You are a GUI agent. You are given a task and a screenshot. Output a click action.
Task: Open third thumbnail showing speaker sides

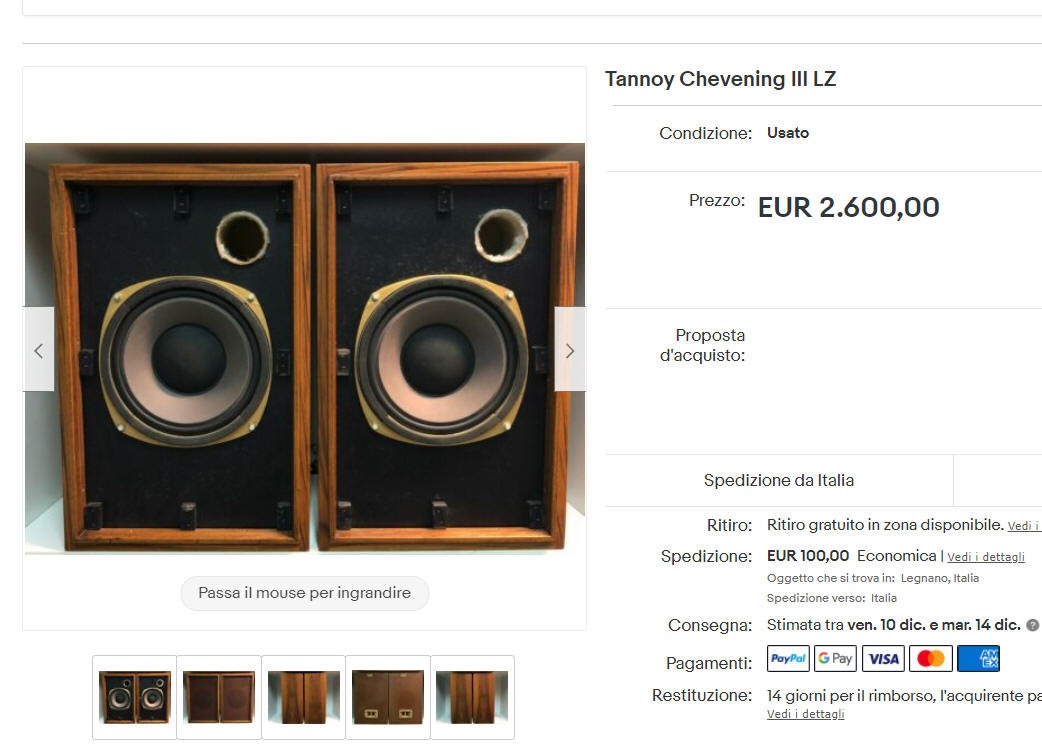(x=303, y=697)
